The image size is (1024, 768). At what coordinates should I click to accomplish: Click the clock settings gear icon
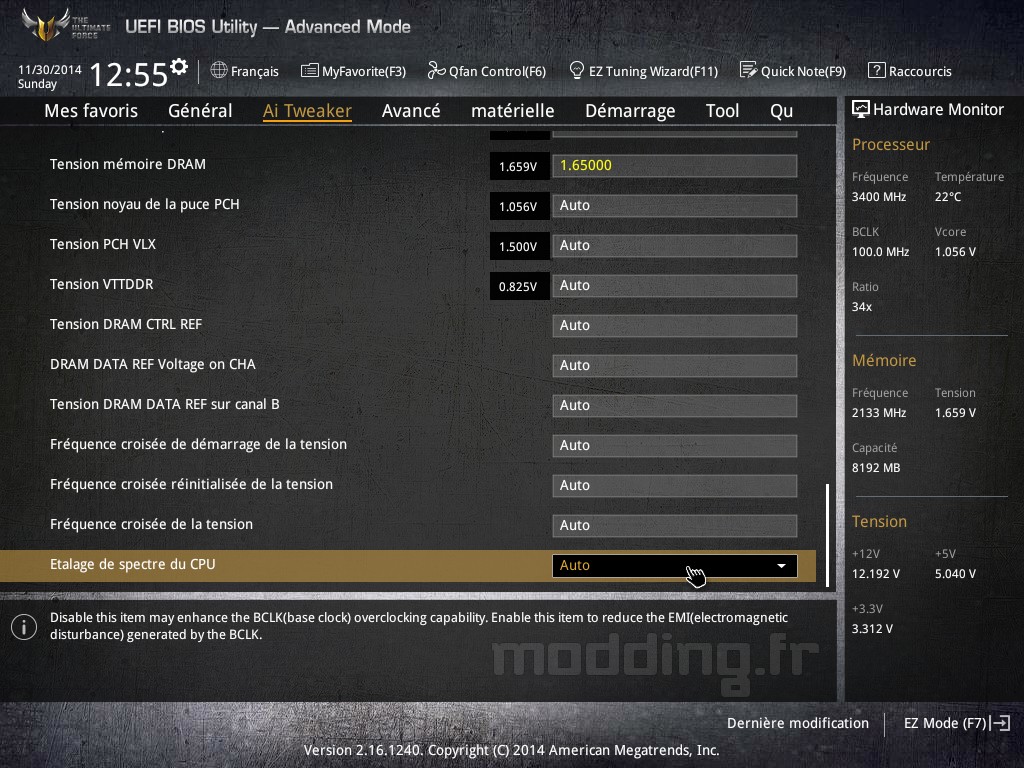click(x=179, y=66)
